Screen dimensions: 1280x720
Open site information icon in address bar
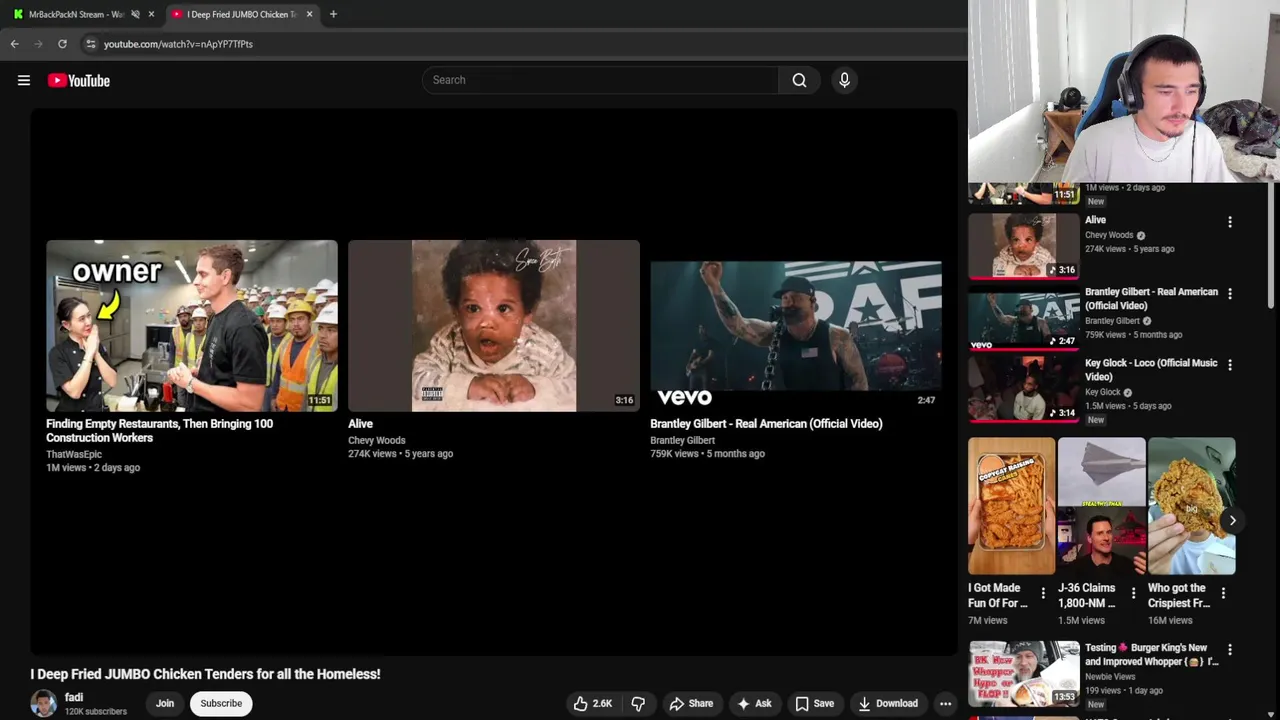(x=90, y=44)
